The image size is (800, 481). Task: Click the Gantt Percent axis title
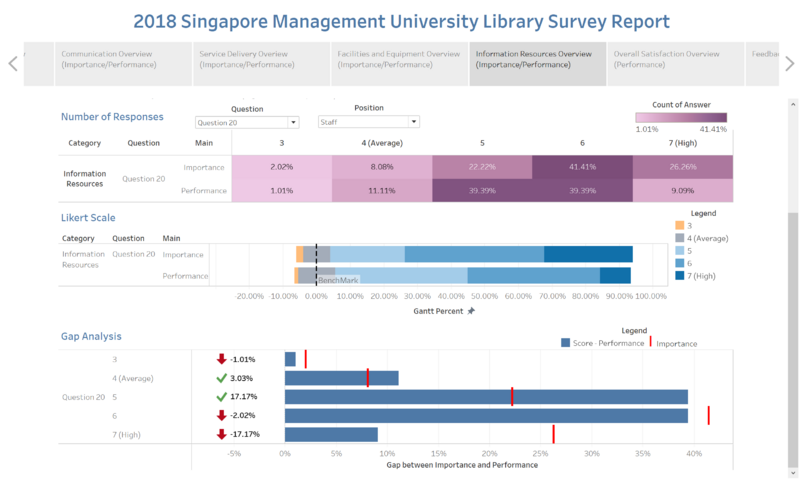(x=438, y=311)
